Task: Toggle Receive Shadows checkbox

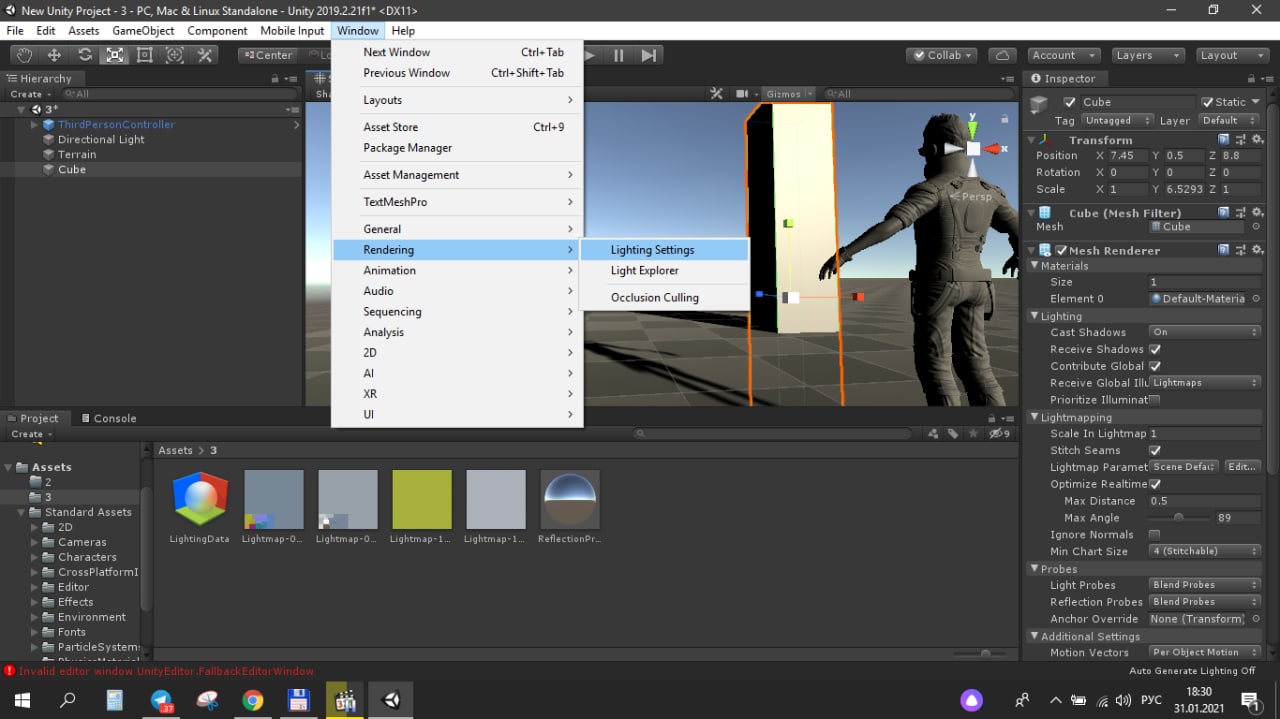Action: (1155, 349)
